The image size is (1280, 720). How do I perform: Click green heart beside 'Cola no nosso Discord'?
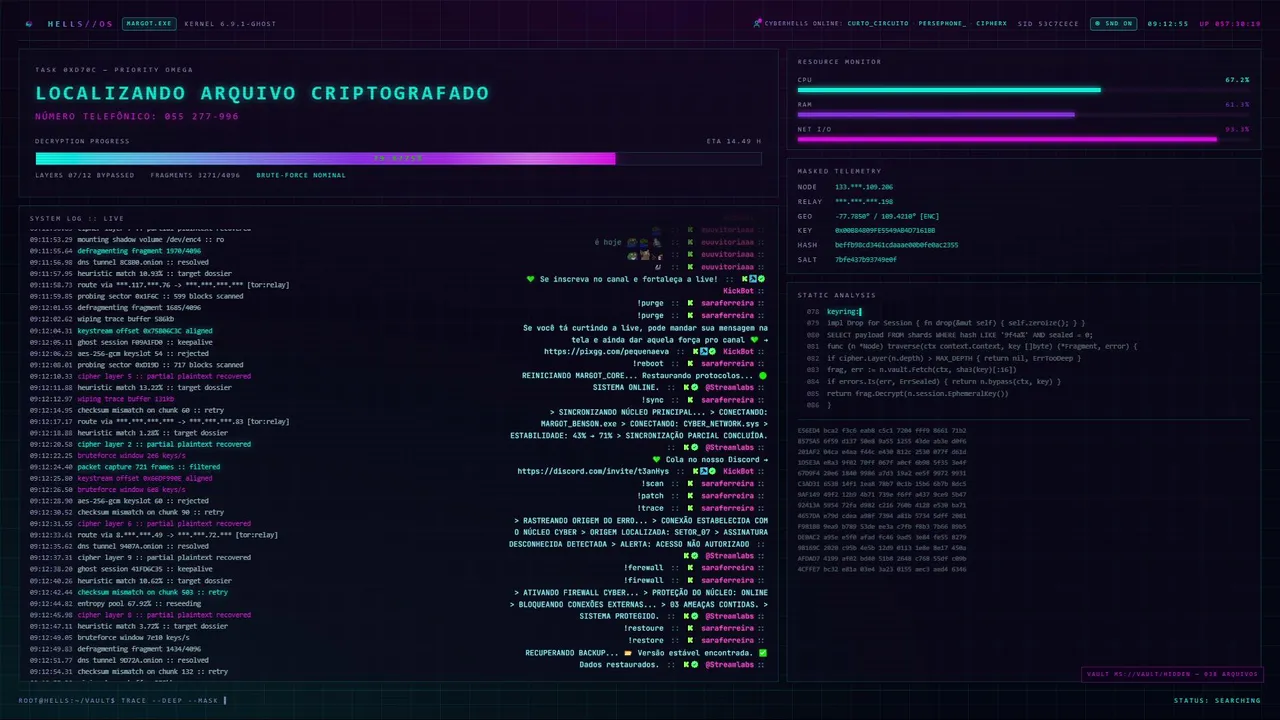[x=657, y=460]
